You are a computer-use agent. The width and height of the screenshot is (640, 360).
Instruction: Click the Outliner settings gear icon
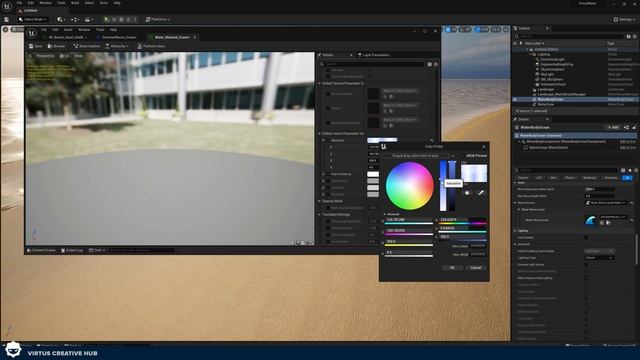(635, 36)
